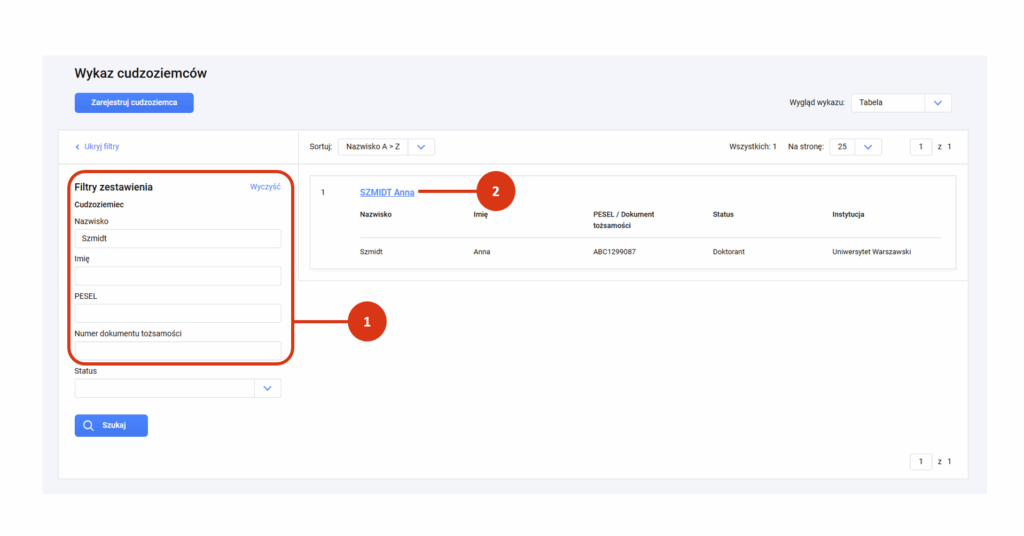This screenshot has height=536, width=1024.
Task: Select the Tabela view combo box
Action: [901, 102]
